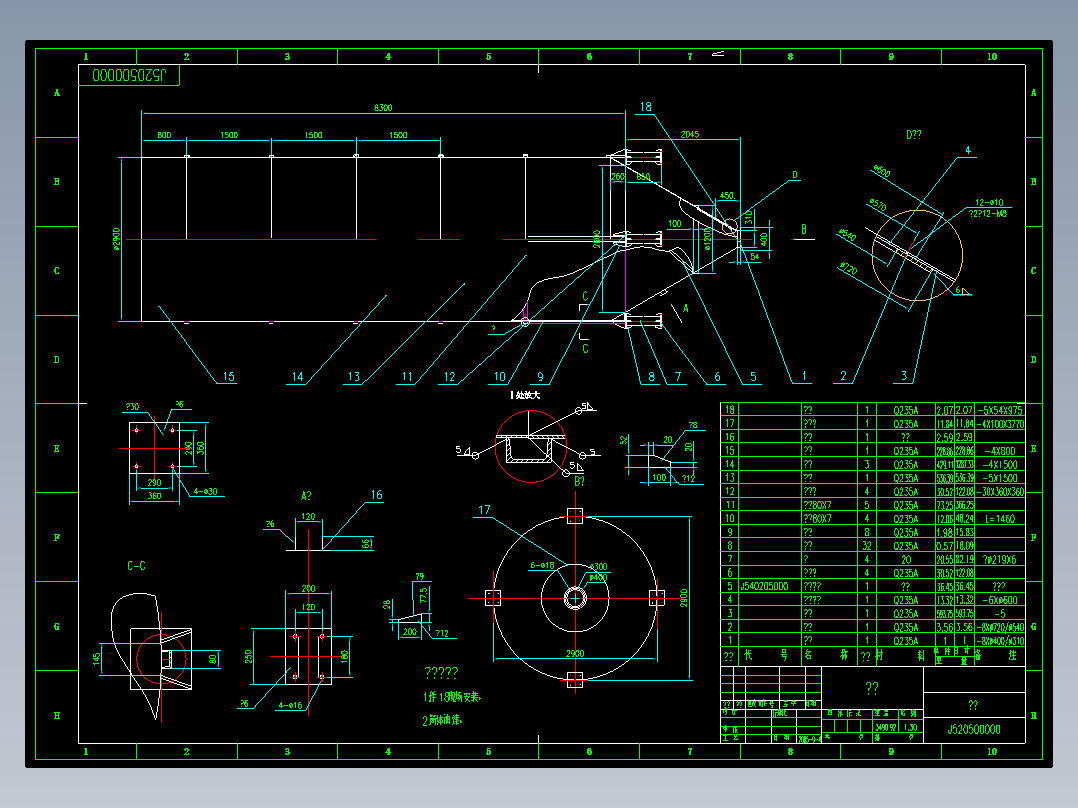Select the 800 dimension in the main view

[164, 135]
